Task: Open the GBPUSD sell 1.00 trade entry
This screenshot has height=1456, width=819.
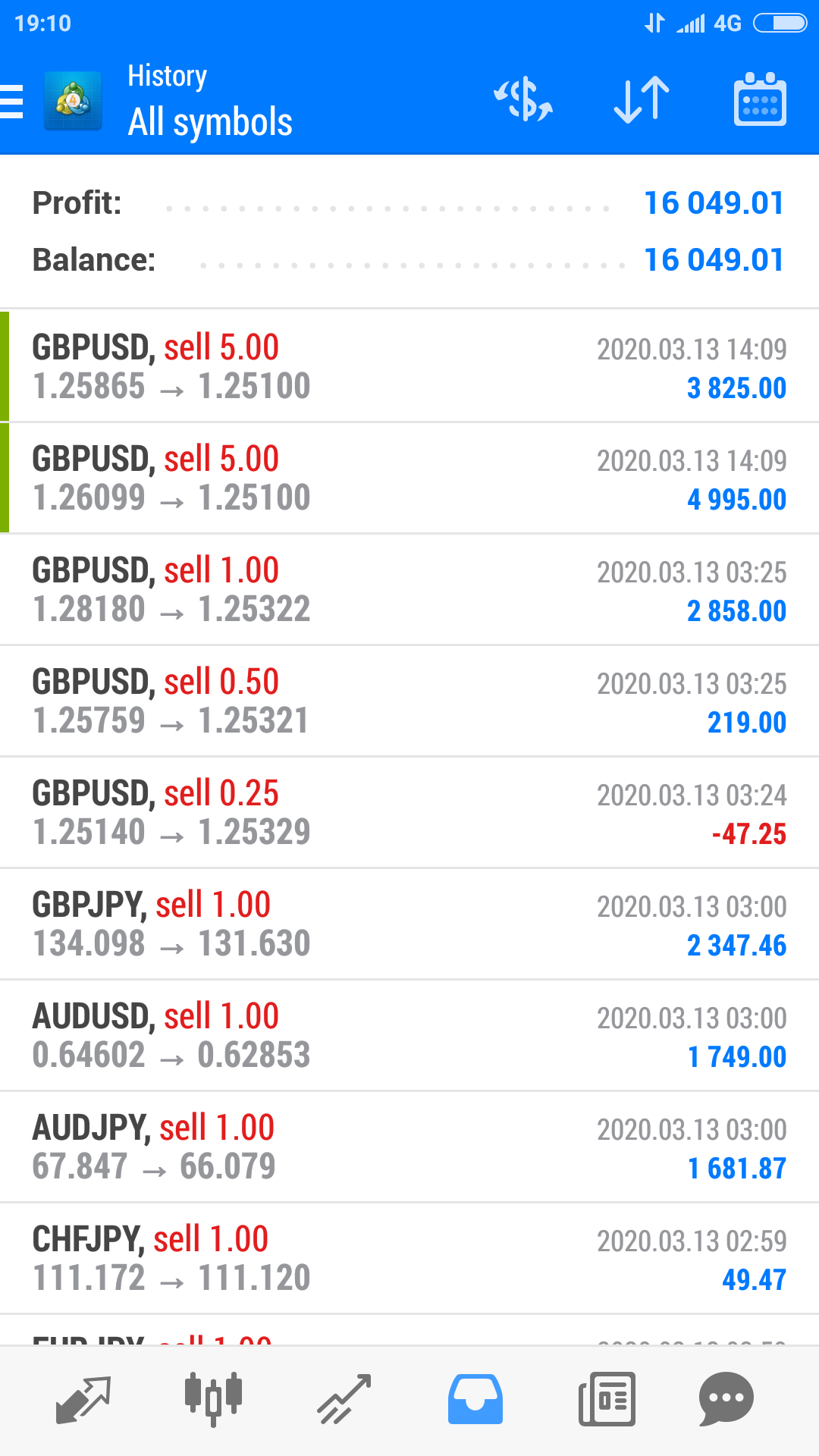Action: (x=409, y=590)
